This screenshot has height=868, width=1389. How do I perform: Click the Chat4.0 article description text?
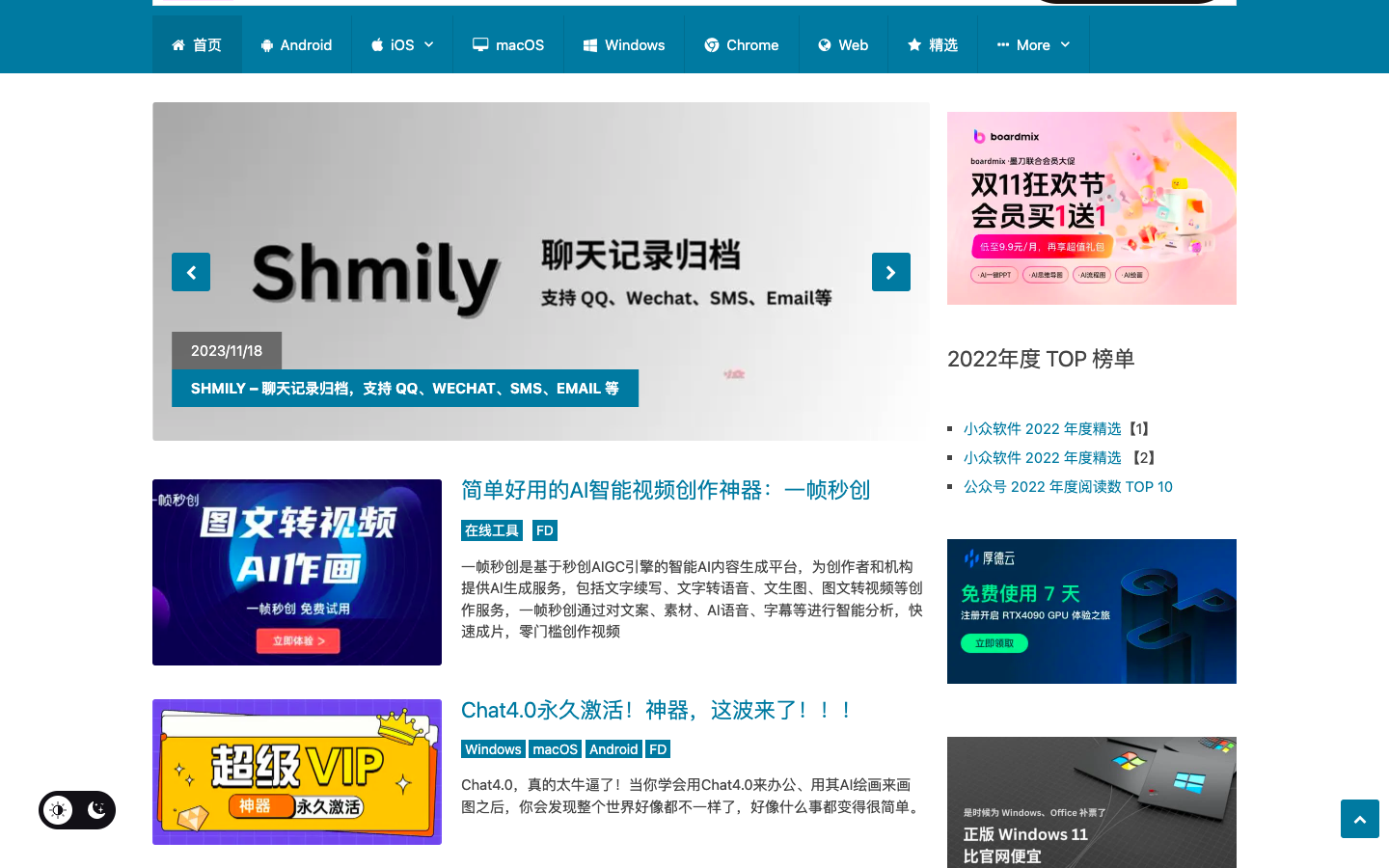(x=693, y=796)
